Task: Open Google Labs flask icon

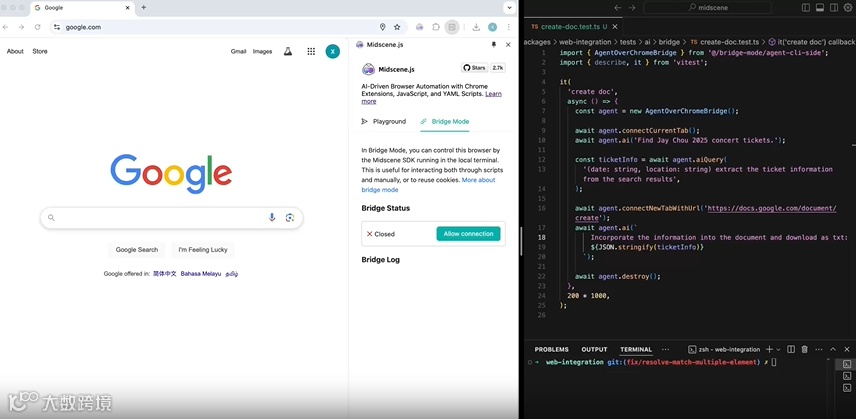Action: (x=288, y=51)
